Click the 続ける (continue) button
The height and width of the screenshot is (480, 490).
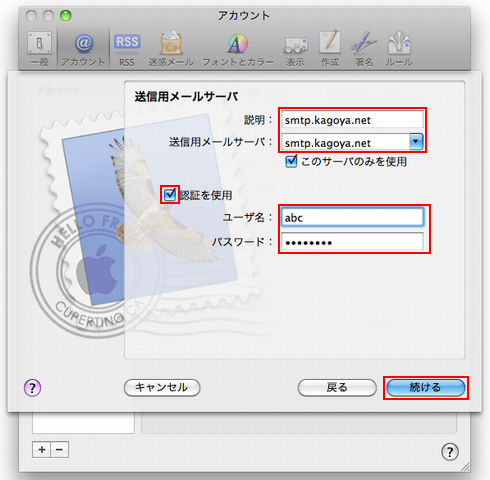point(426,388)
